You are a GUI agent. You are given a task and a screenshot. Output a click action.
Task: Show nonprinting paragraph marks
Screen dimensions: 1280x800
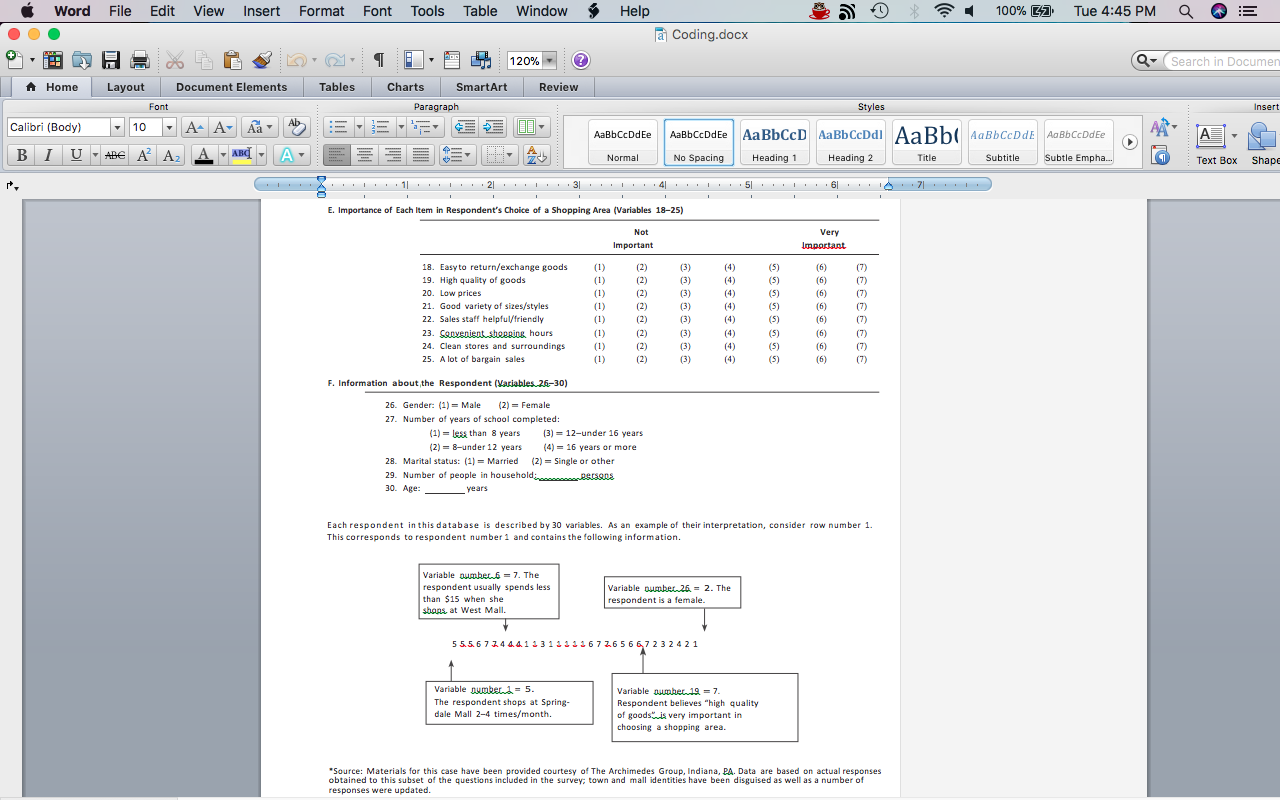click(379, 61)
